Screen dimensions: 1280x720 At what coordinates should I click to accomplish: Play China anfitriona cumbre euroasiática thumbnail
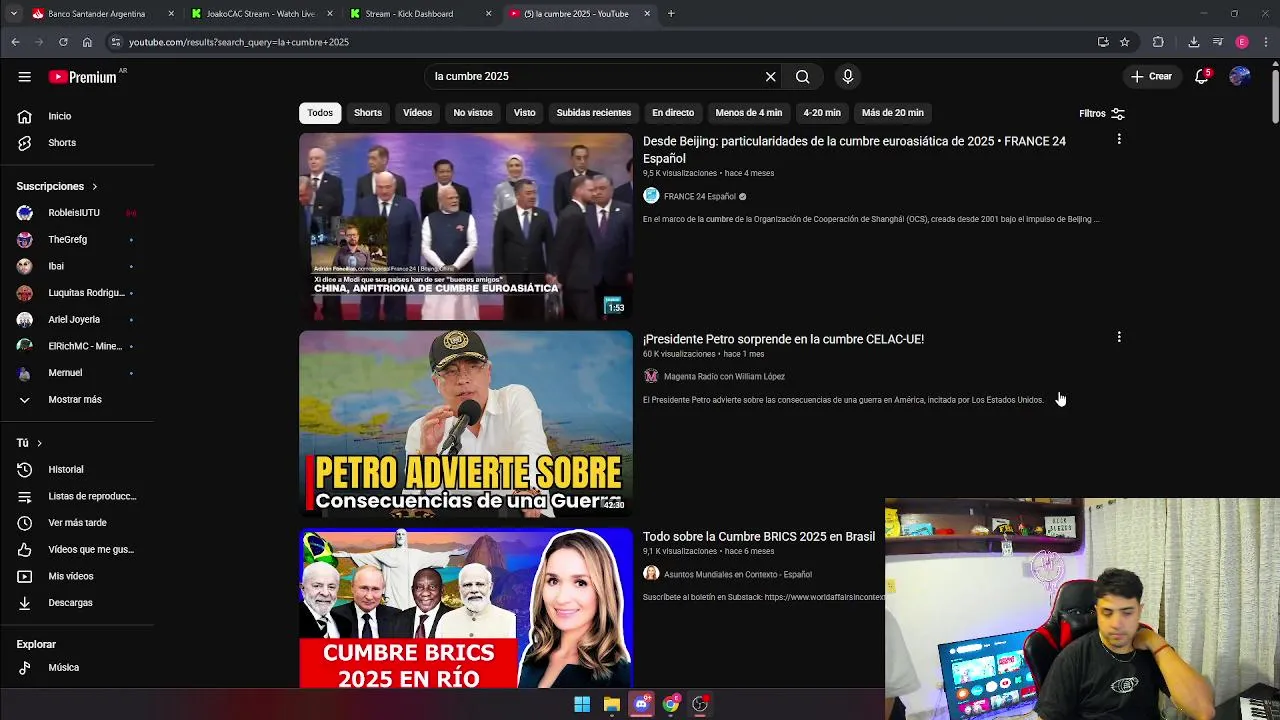pyautogui.click(x=466, y=227)
